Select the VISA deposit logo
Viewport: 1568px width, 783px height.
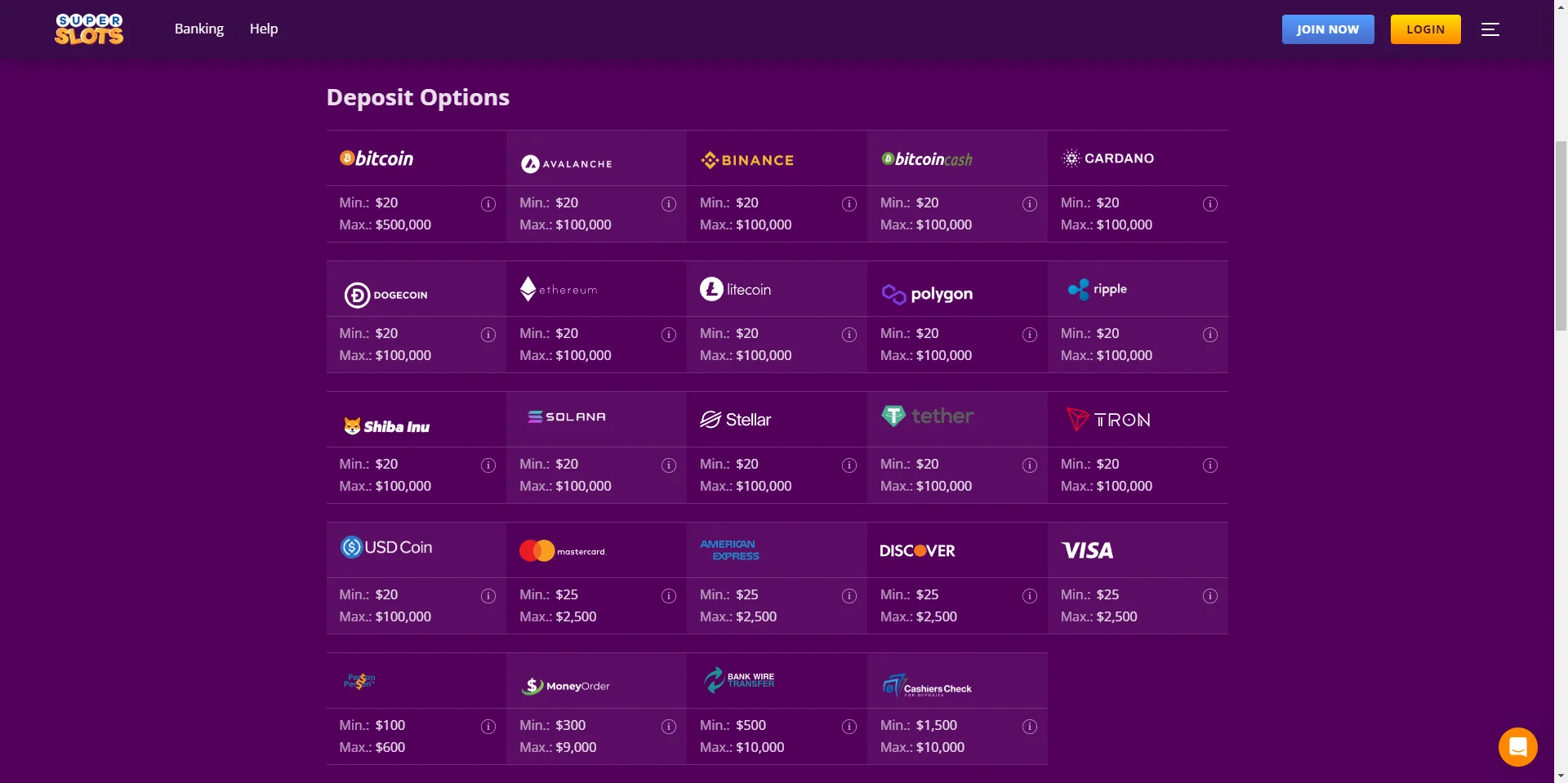tap(1088, 550)
